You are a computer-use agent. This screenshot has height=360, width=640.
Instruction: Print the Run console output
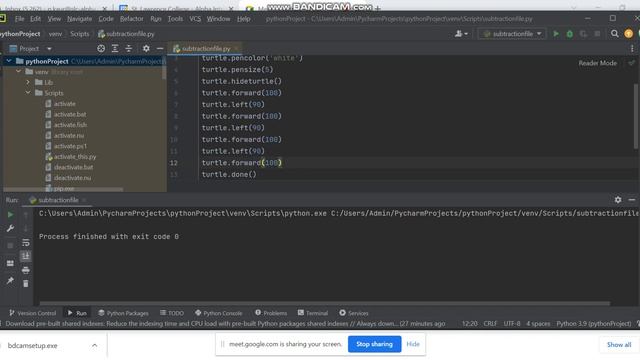(25, 270)
